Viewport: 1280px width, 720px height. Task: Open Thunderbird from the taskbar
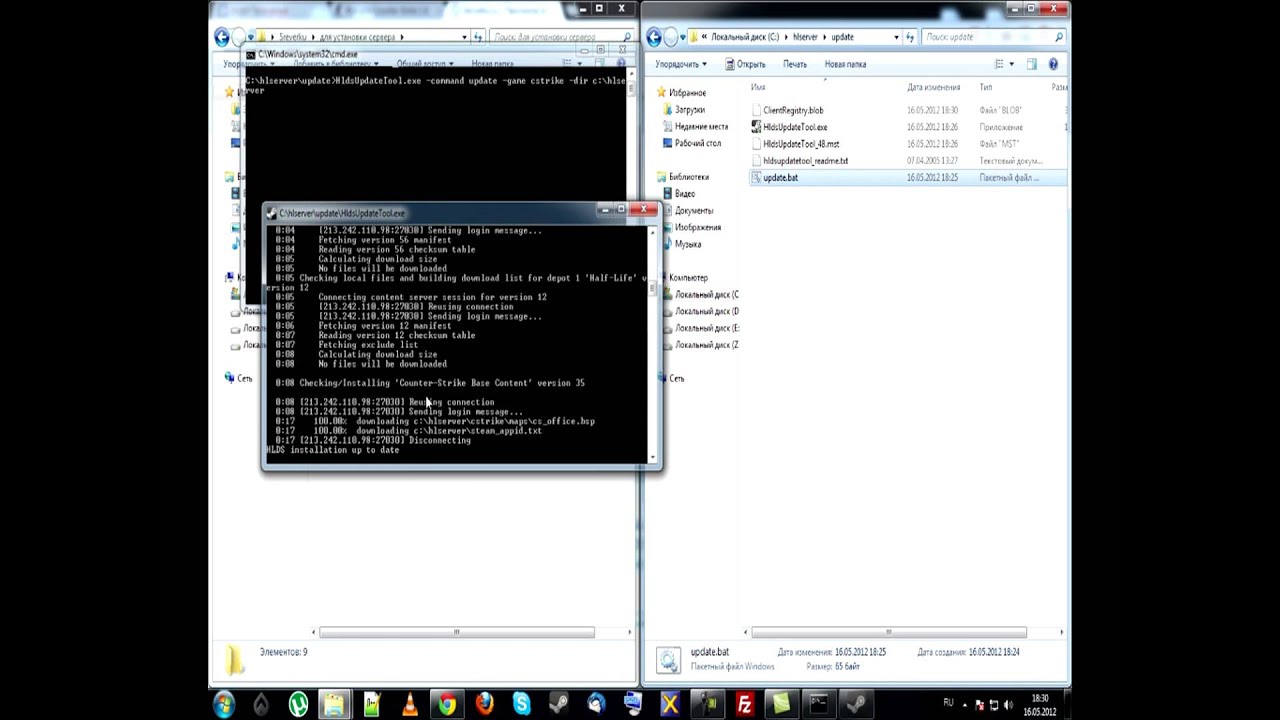(597, 704)
